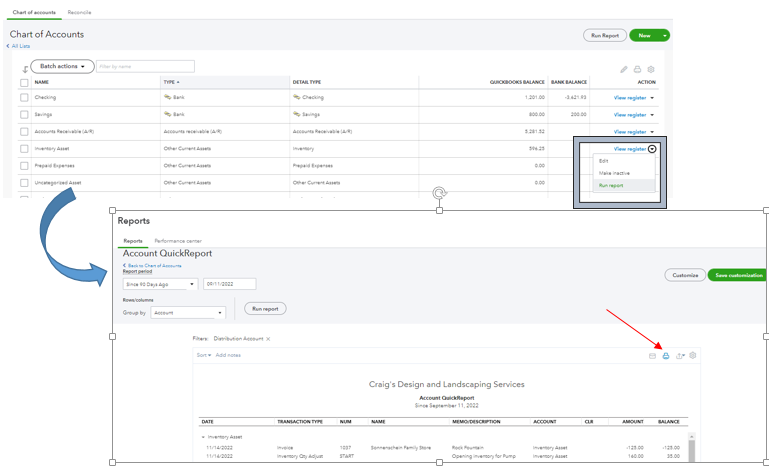769x466 pixels.
Task: Open the Group by Account dropdown
Action: pyautogui.click(x=188, y=312)
